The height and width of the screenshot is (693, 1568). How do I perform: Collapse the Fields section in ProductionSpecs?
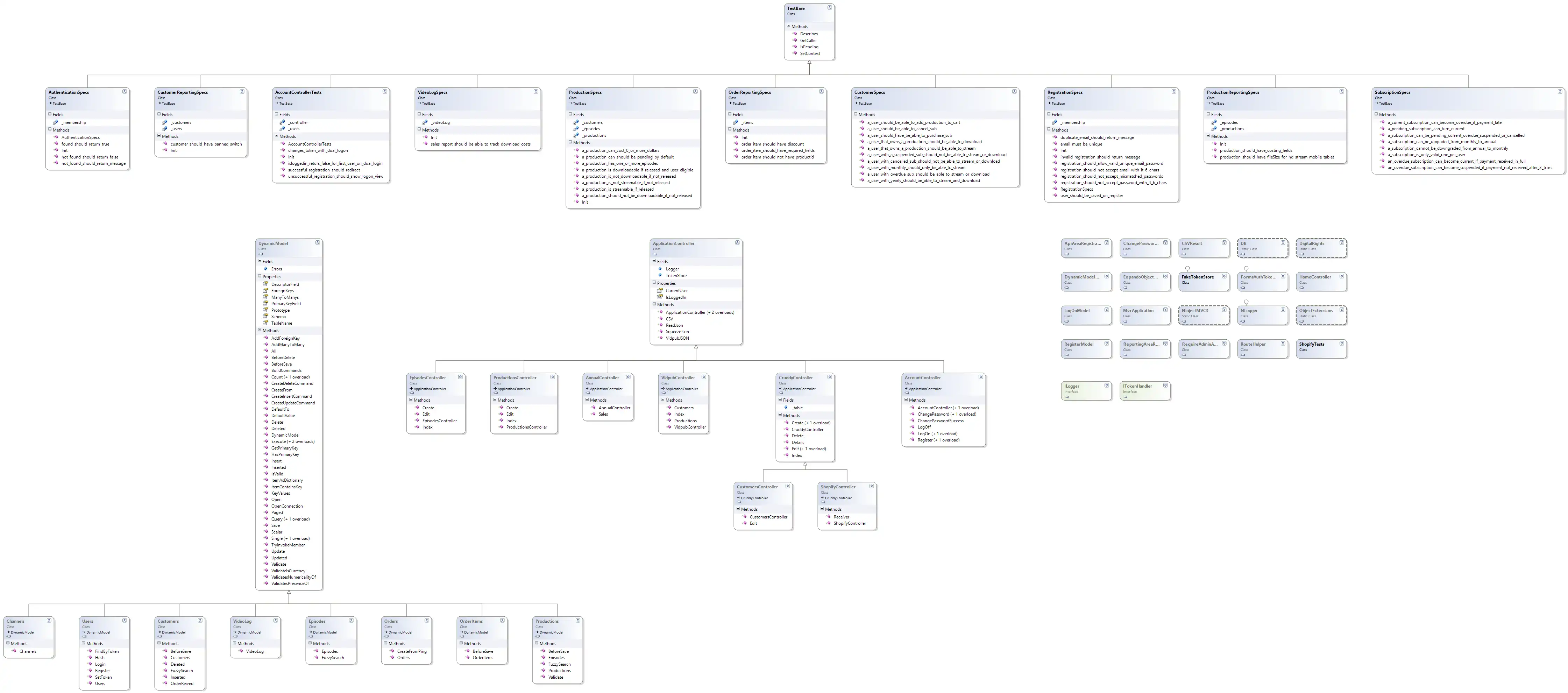click(571, 114)
